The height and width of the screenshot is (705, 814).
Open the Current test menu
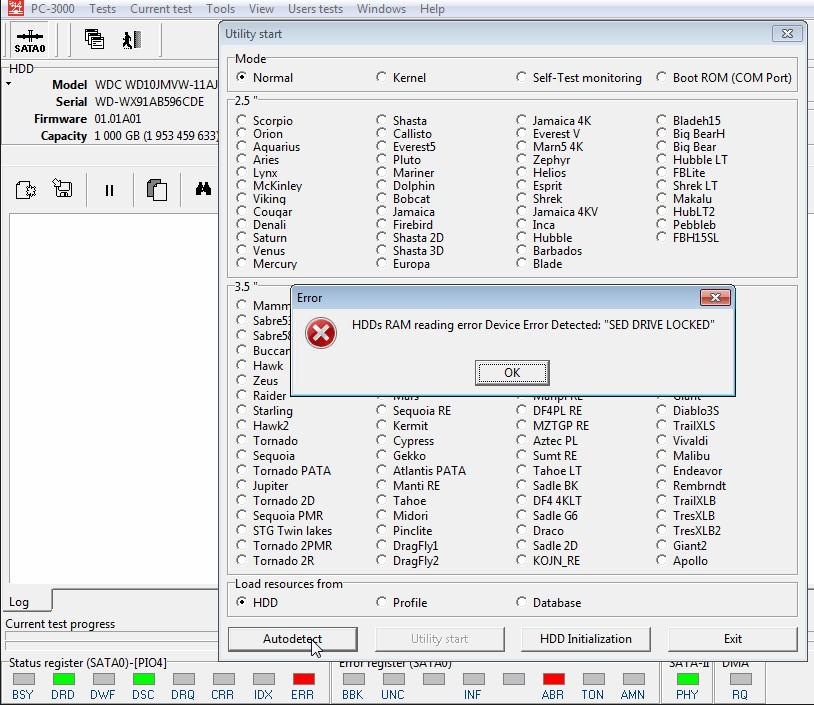[x=161, y=9]
